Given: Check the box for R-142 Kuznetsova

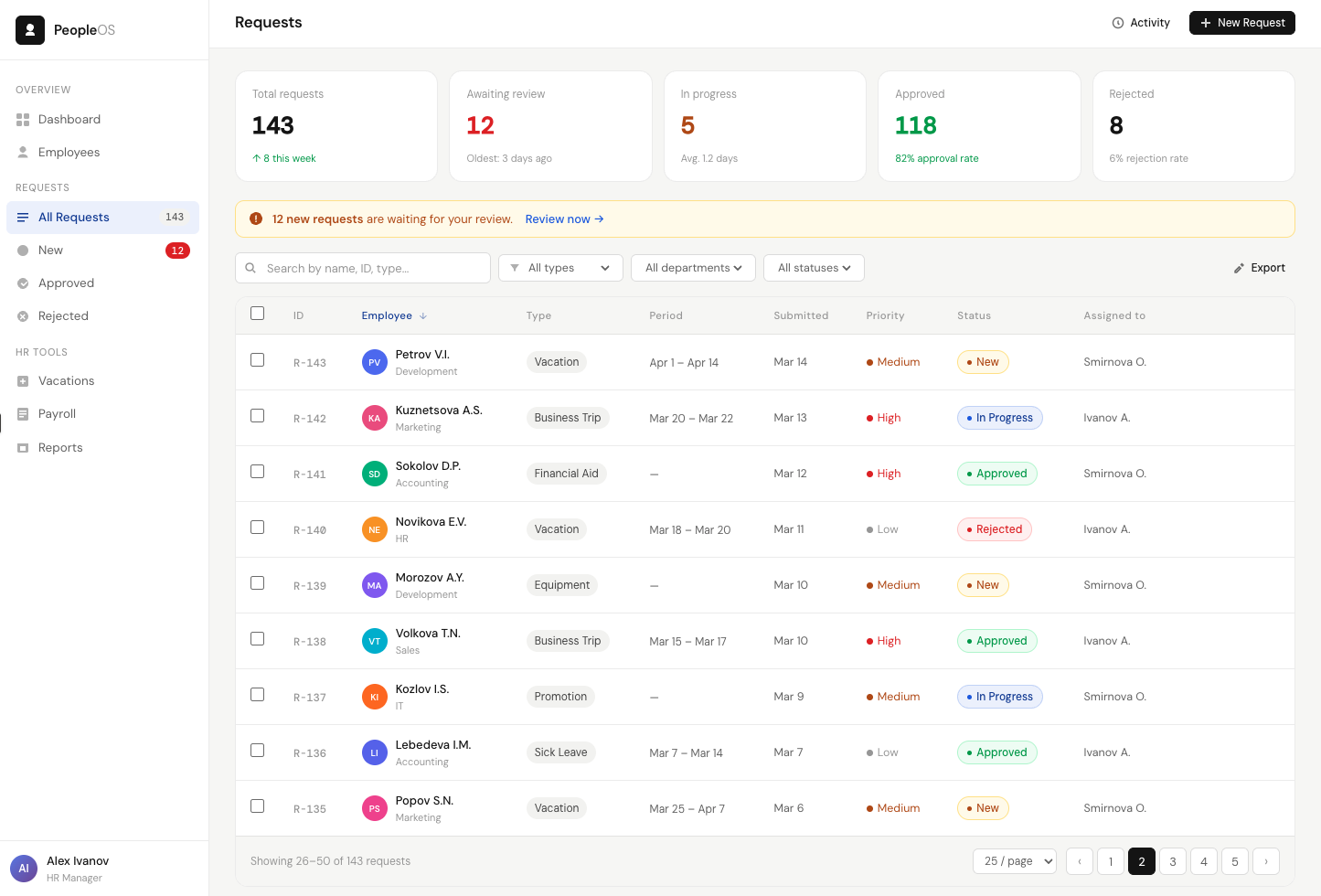Looking at the screenshot, I should (258, 416).
